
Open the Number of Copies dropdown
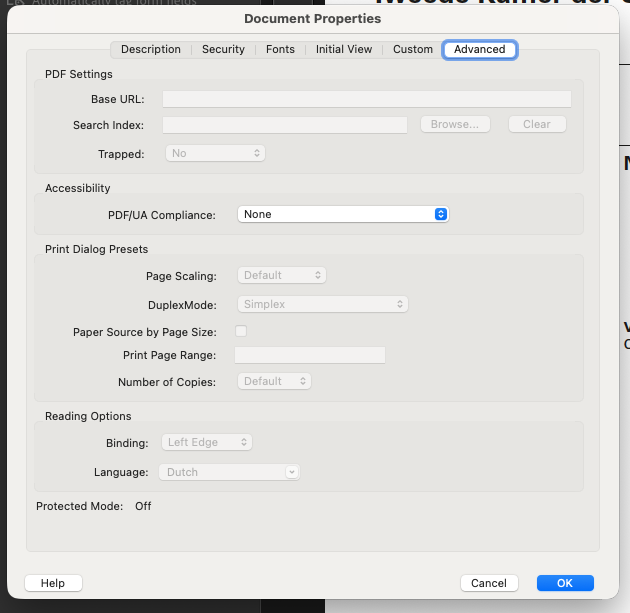click(274, 381)
